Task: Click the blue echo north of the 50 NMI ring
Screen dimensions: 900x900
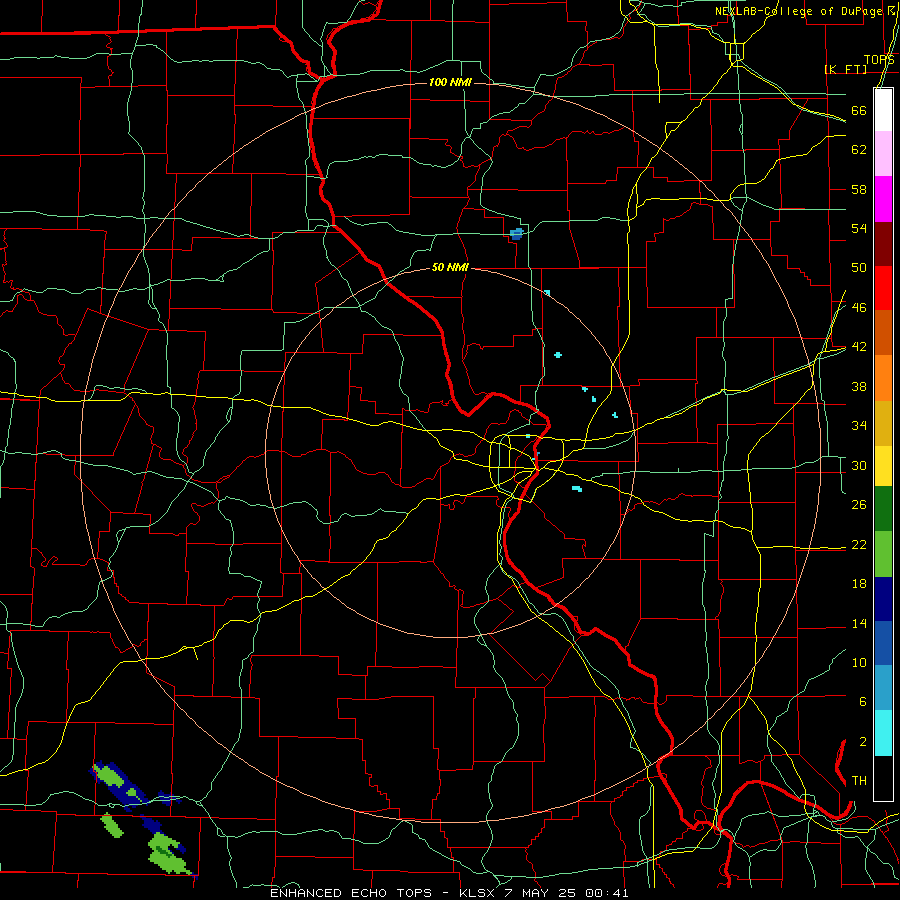Action: click(517, 234)
